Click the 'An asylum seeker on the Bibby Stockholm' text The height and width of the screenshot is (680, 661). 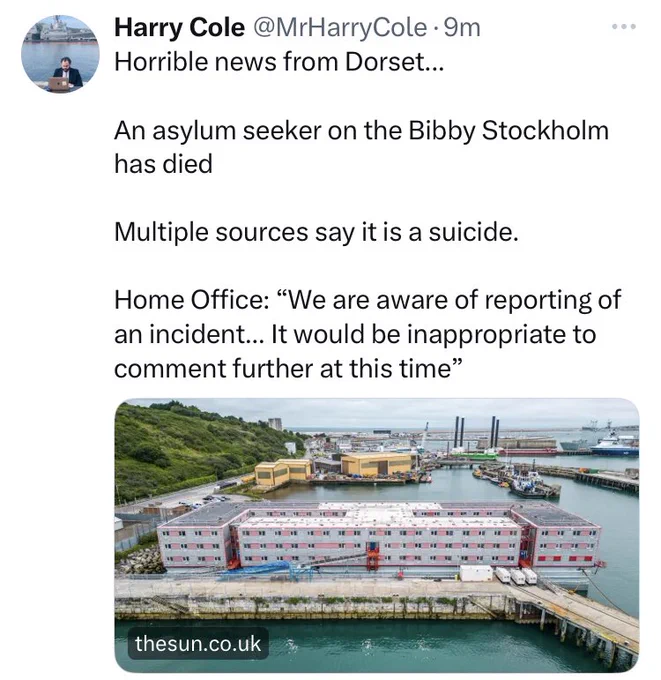click(x=362, y=130)
